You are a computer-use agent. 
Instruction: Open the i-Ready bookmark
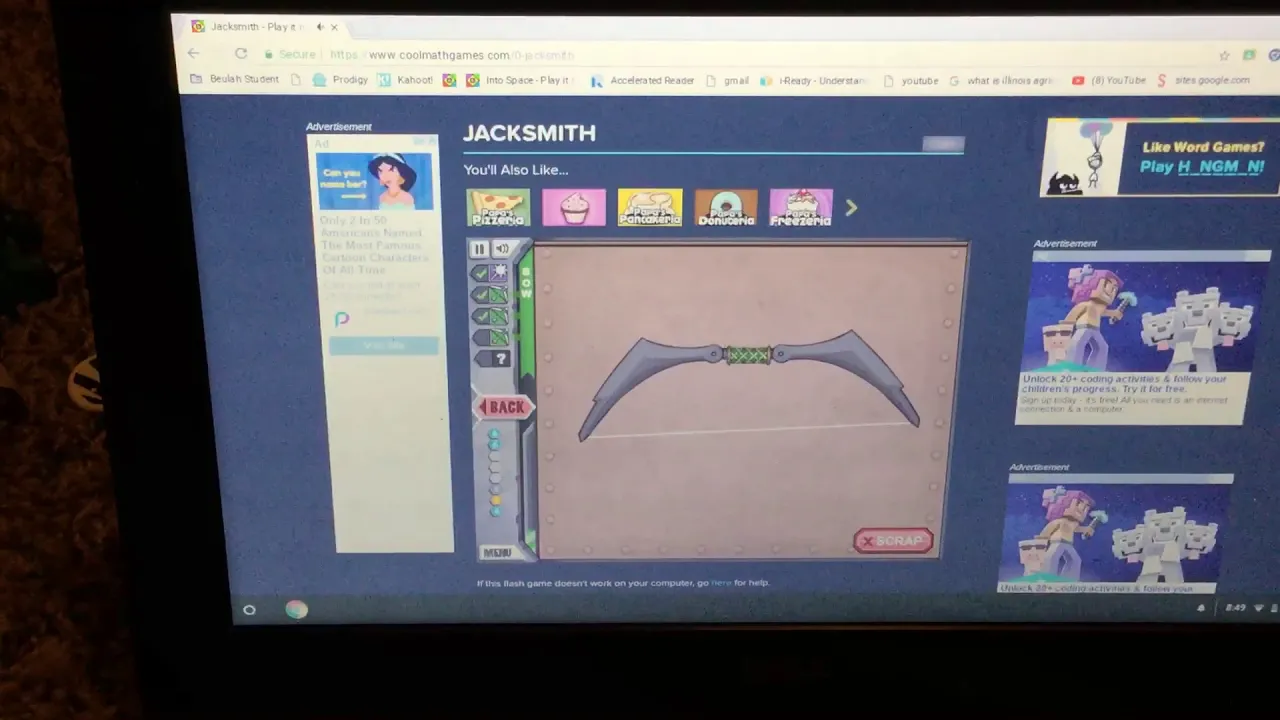pyautogui.click(x=814, y=80)
